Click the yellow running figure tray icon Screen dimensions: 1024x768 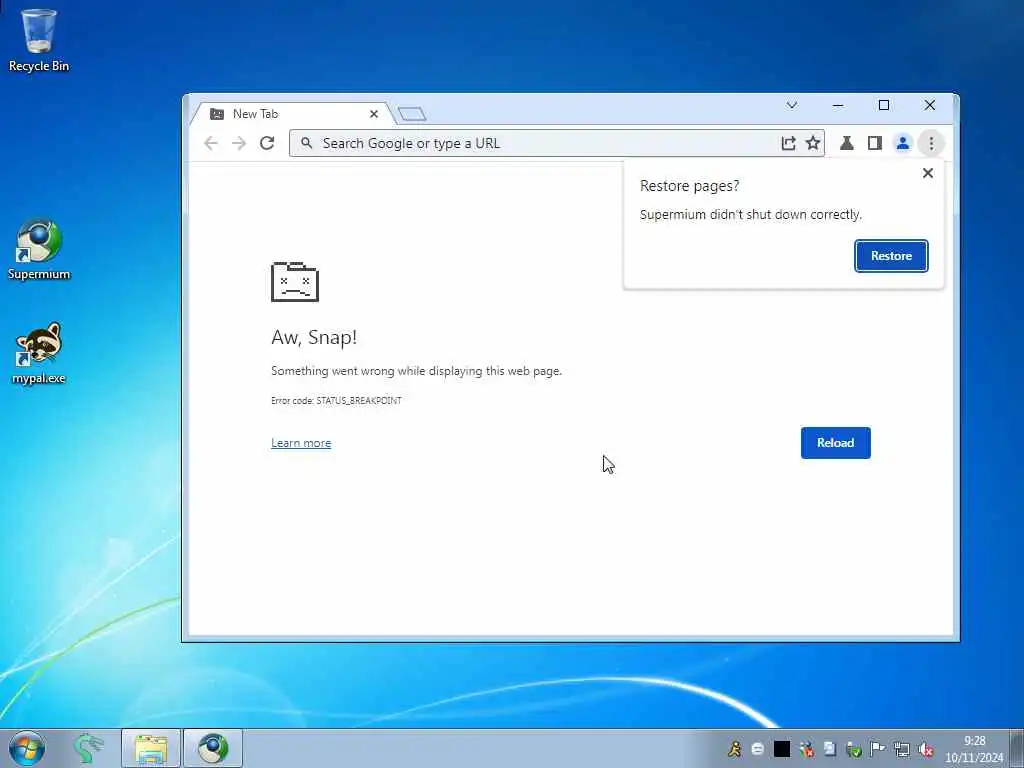[735, 748]
